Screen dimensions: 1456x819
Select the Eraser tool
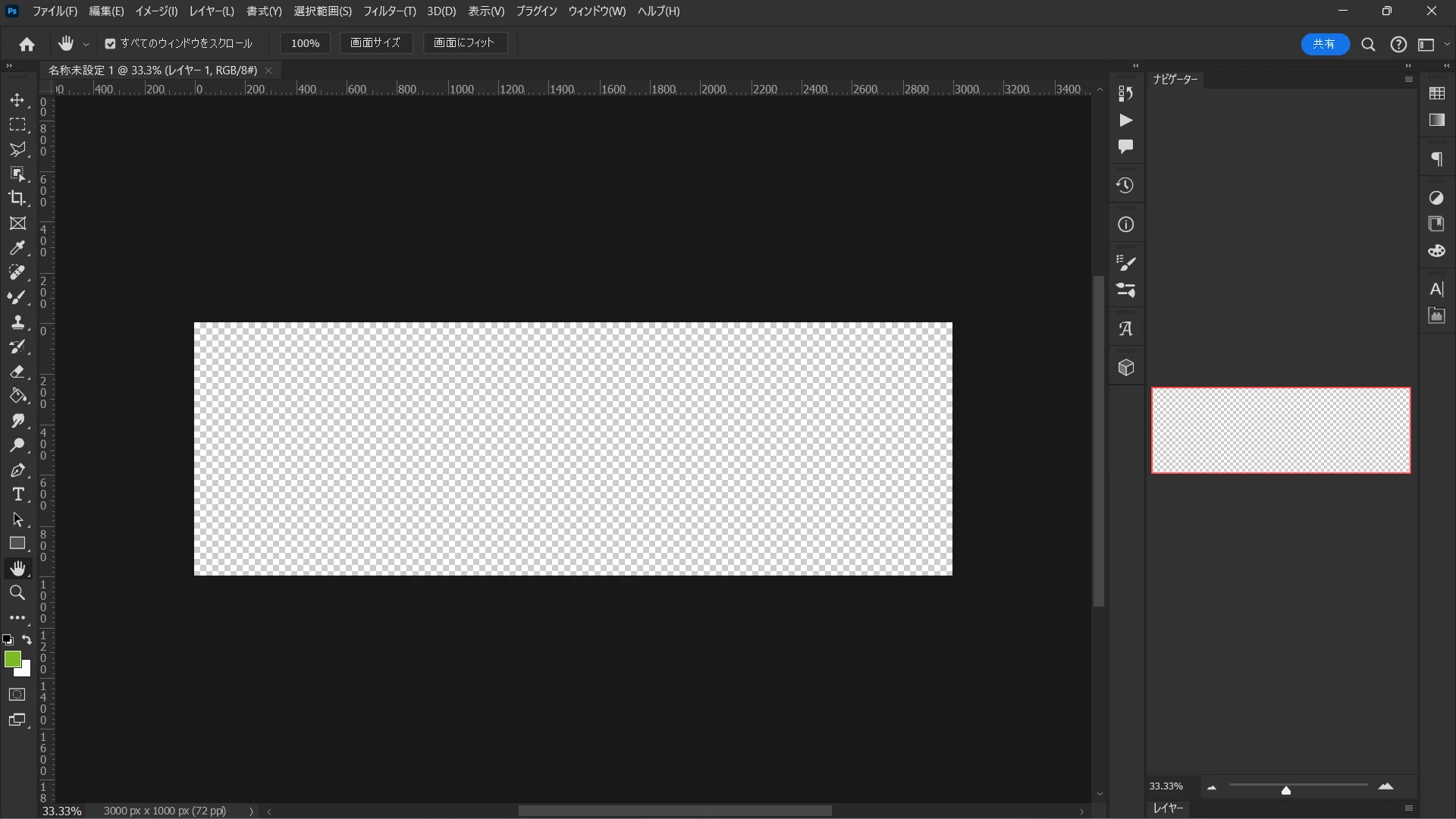click(x=17, y=372)
